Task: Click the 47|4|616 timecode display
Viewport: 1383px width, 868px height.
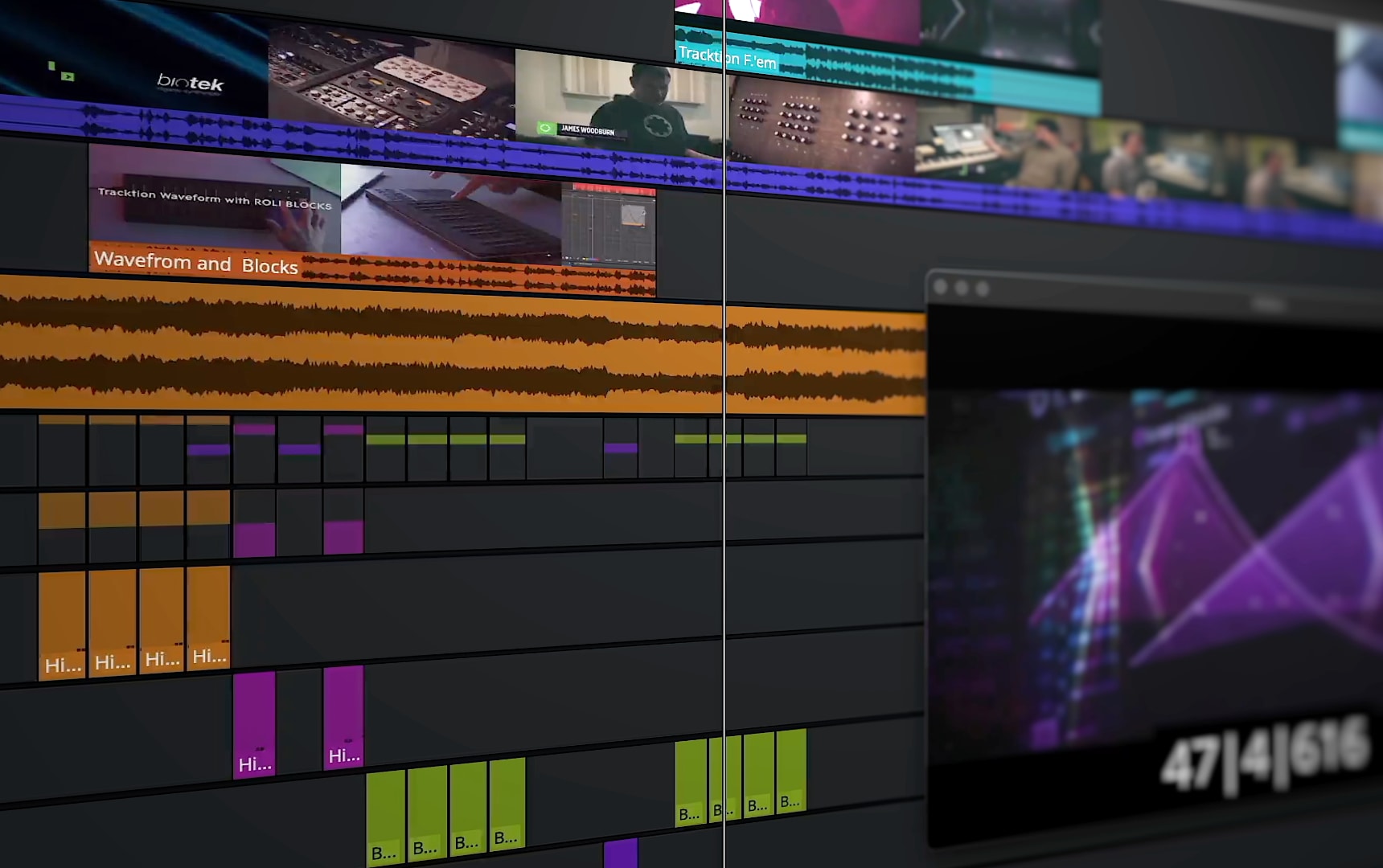Action: (1265, 755)
